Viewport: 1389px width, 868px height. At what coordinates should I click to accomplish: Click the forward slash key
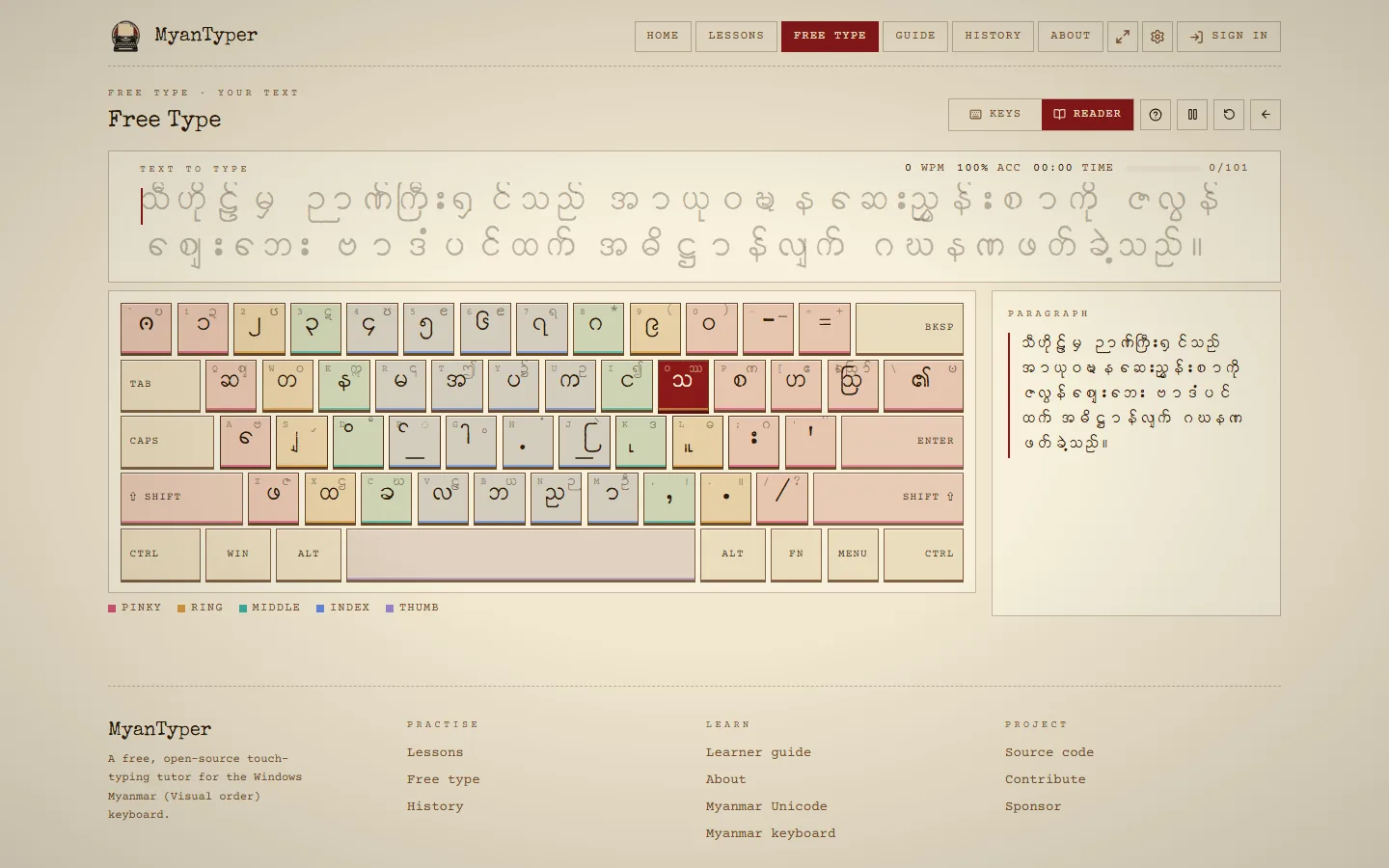[782, 499]
